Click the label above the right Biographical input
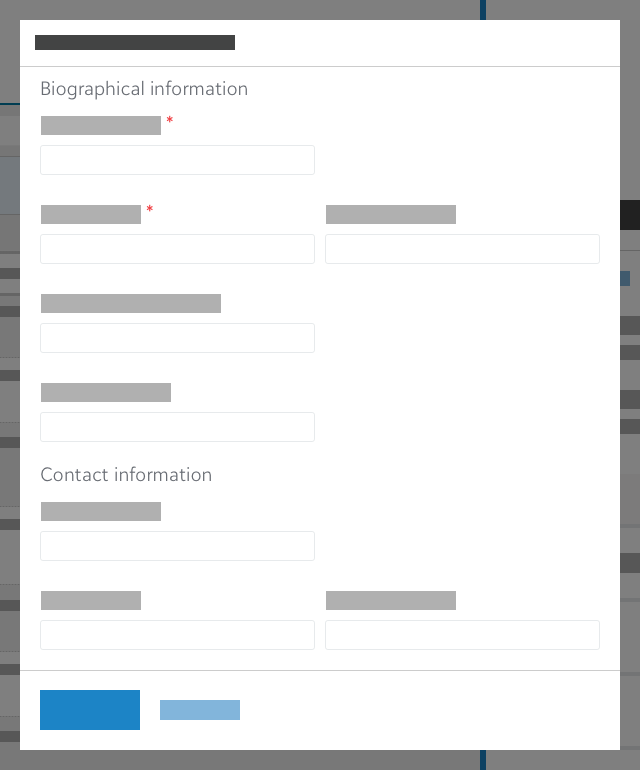640x770 pixels. [x=391, y=214]
